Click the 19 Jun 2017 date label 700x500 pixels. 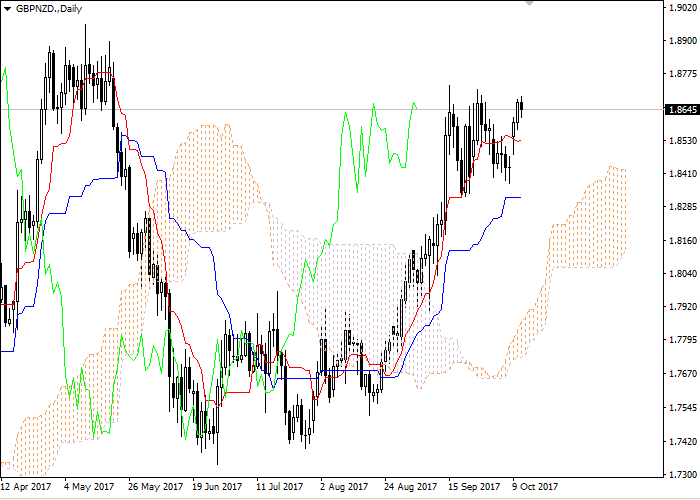click(x=217, y=486)
